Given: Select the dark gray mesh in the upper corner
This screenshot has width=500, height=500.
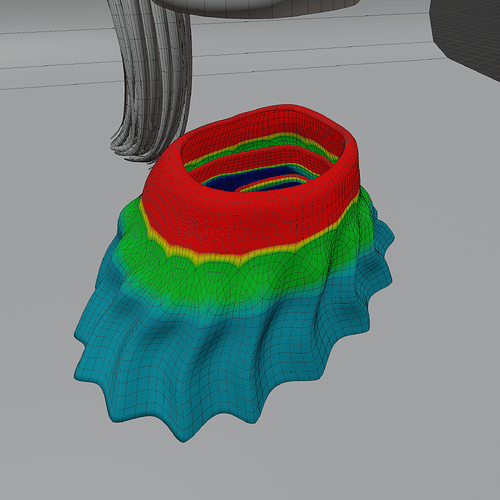Looking at the screenshot, I should [x=467, y=33].
